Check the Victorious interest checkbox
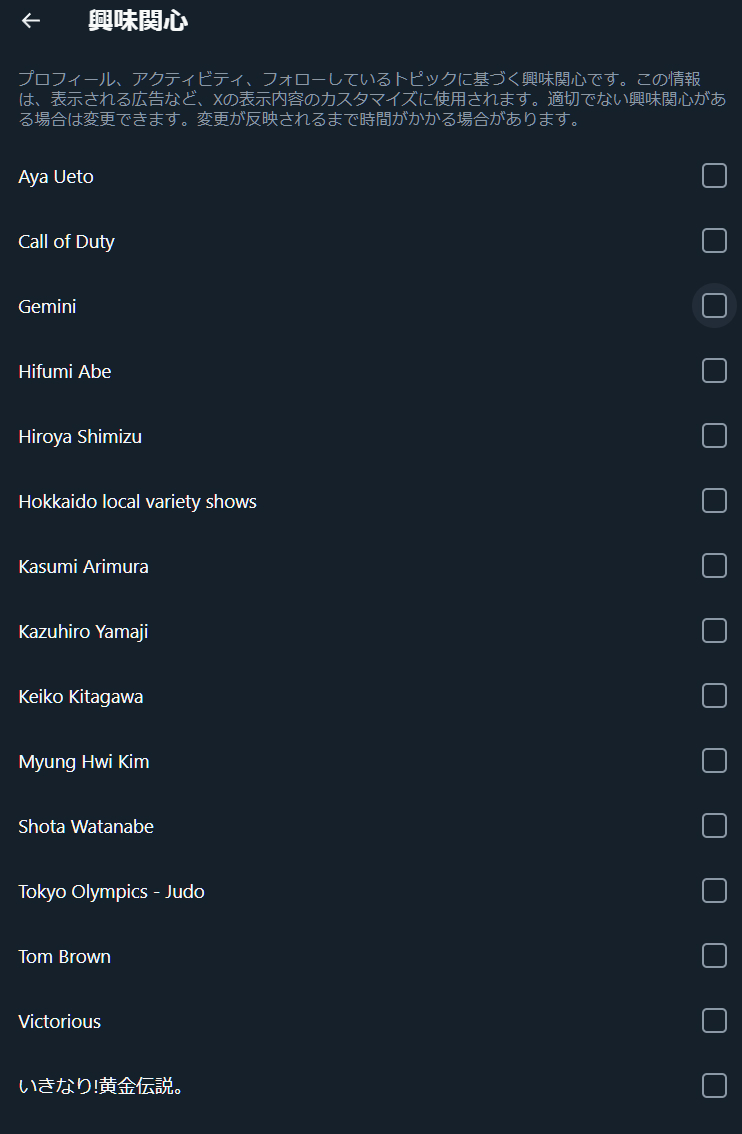742x1134 pixels. click(714, 1021)
